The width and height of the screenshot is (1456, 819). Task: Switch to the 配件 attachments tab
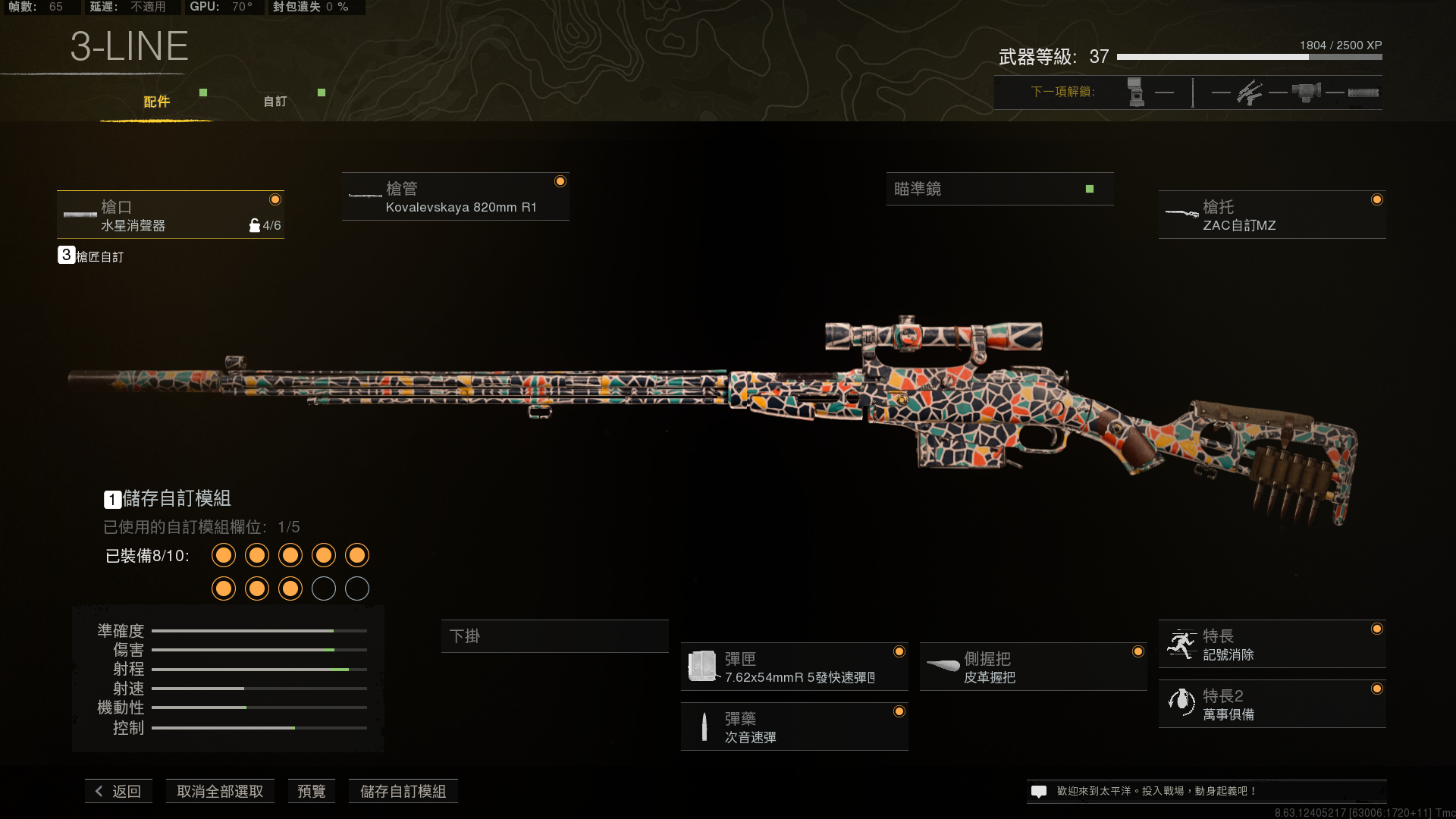(x=157, y=102)
